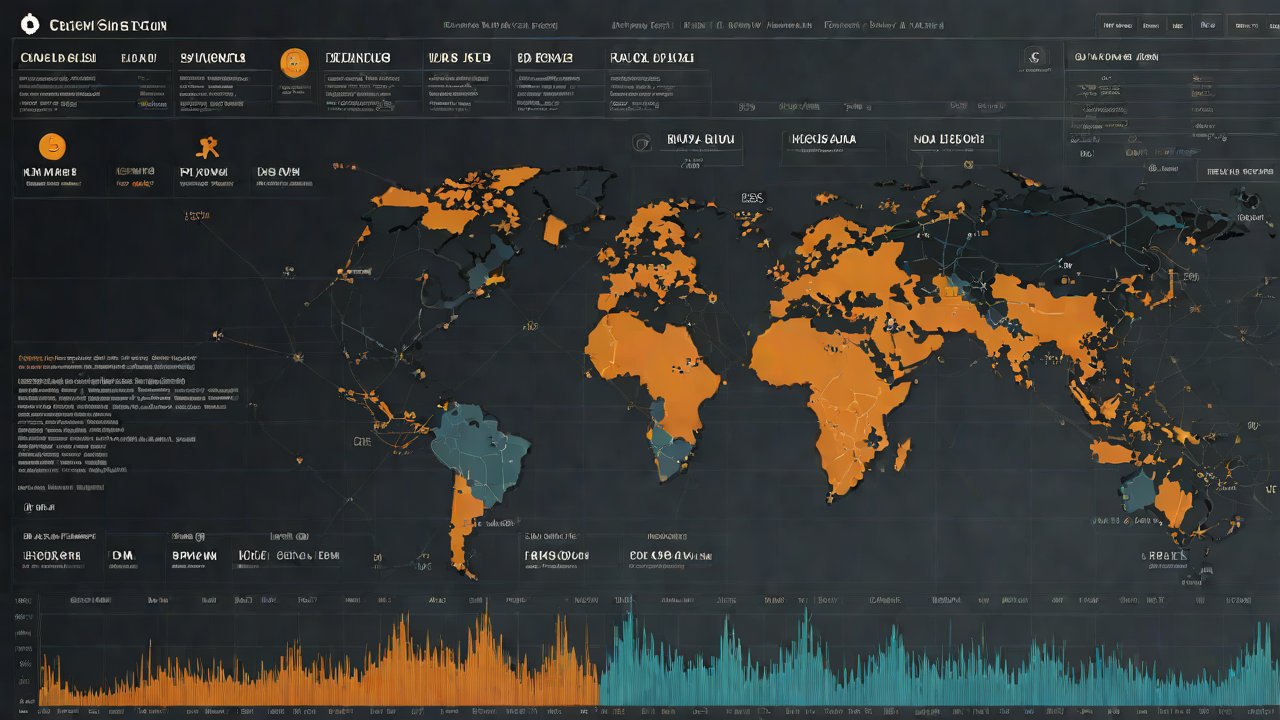The image size is (1280, 720).
Task: Click the white circular app logo in header
Action: [x=29, y=23]
